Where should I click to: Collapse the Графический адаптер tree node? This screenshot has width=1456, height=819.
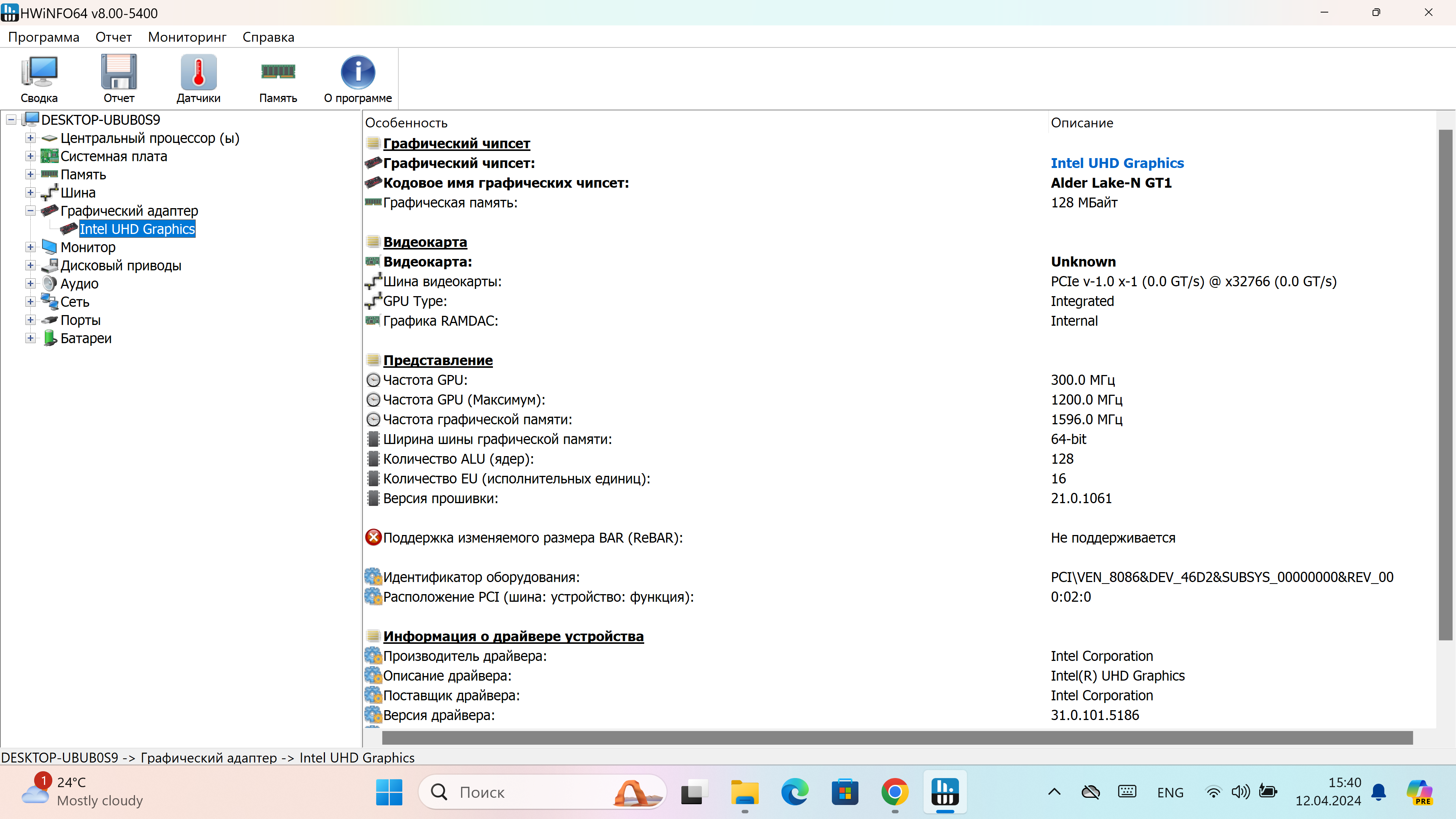pyautogui.click(x=30, y=211)
